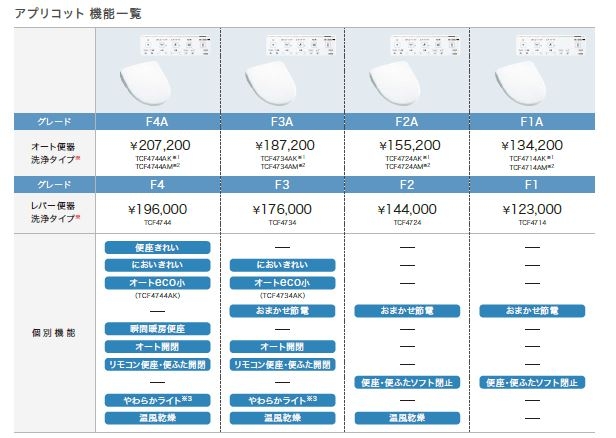Click the オート便器洗浄タイプ row label
The image size is (616, 438).
coord(53,153)
